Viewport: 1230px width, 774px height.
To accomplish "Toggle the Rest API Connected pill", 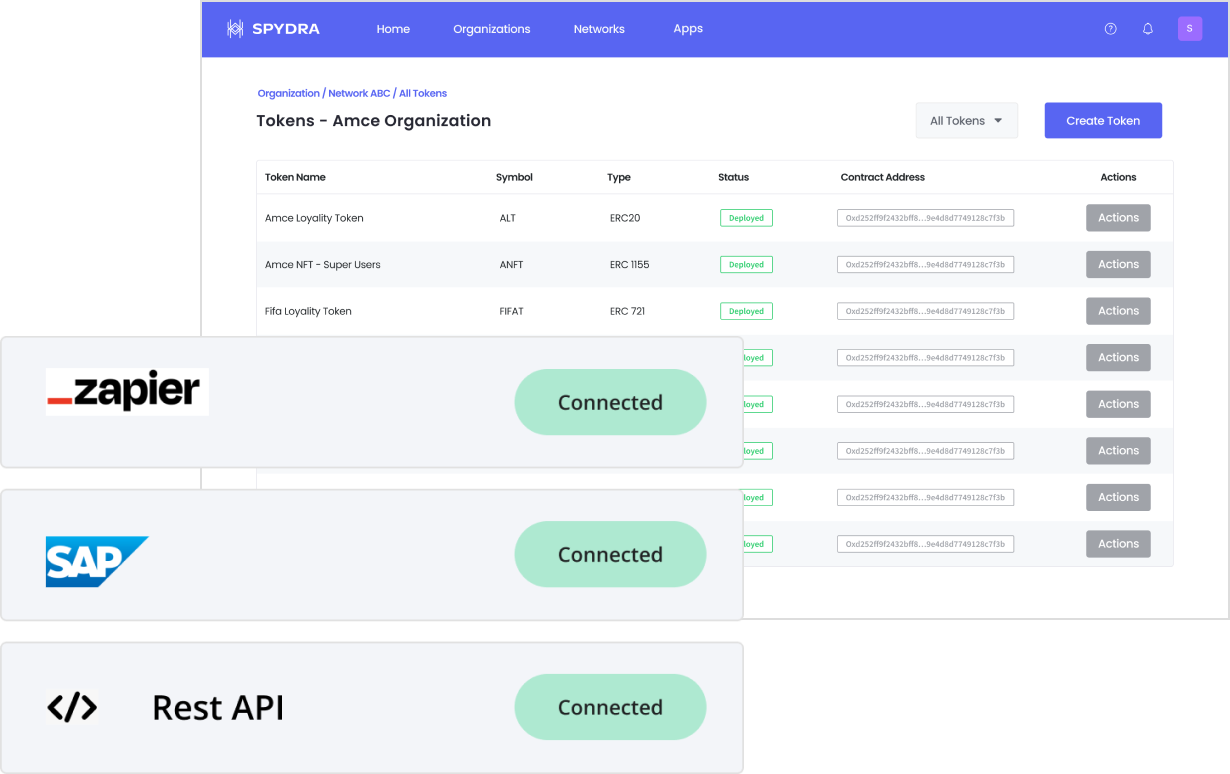I will (610, 707).
